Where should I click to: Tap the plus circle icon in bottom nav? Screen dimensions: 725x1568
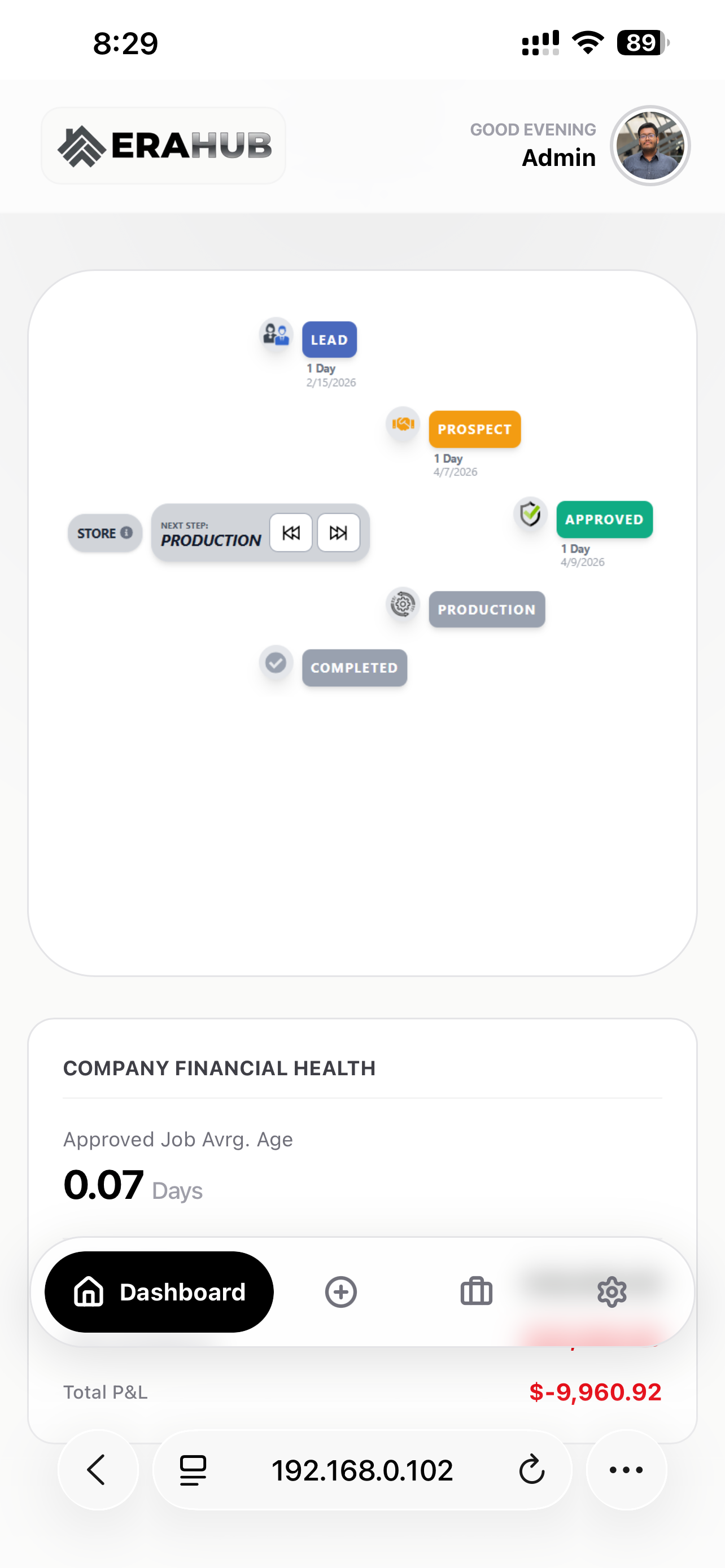[341, 1291]
